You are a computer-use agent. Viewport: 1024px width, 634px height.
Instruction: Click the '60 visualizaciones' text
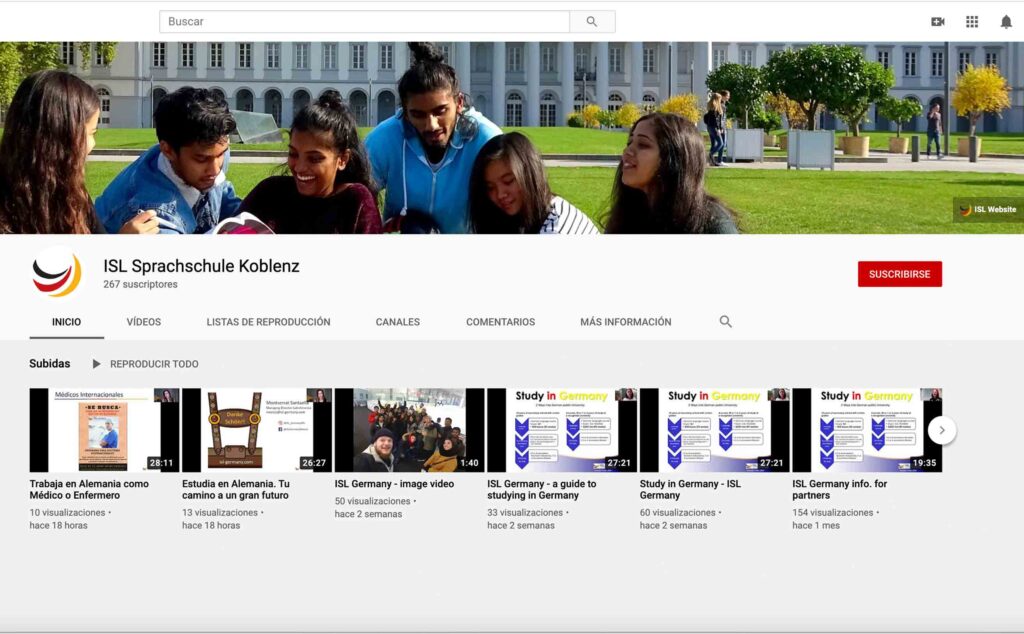678,513
